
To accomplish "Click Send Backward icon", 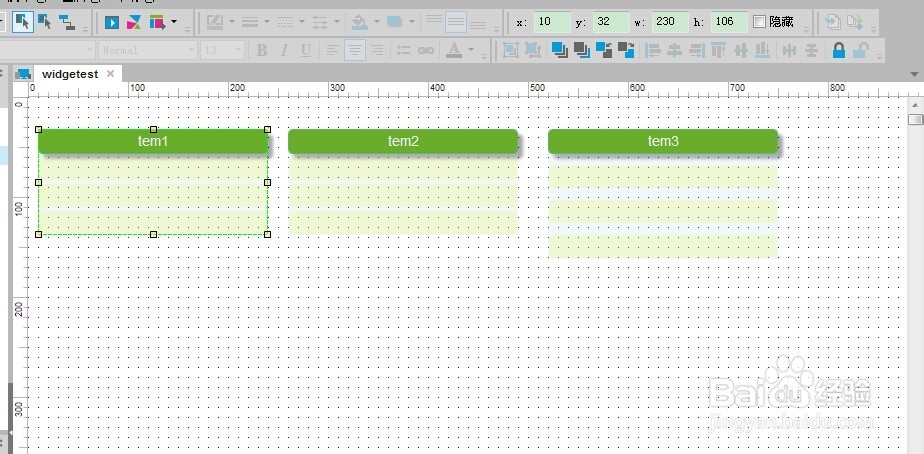I will coord(626,51).
